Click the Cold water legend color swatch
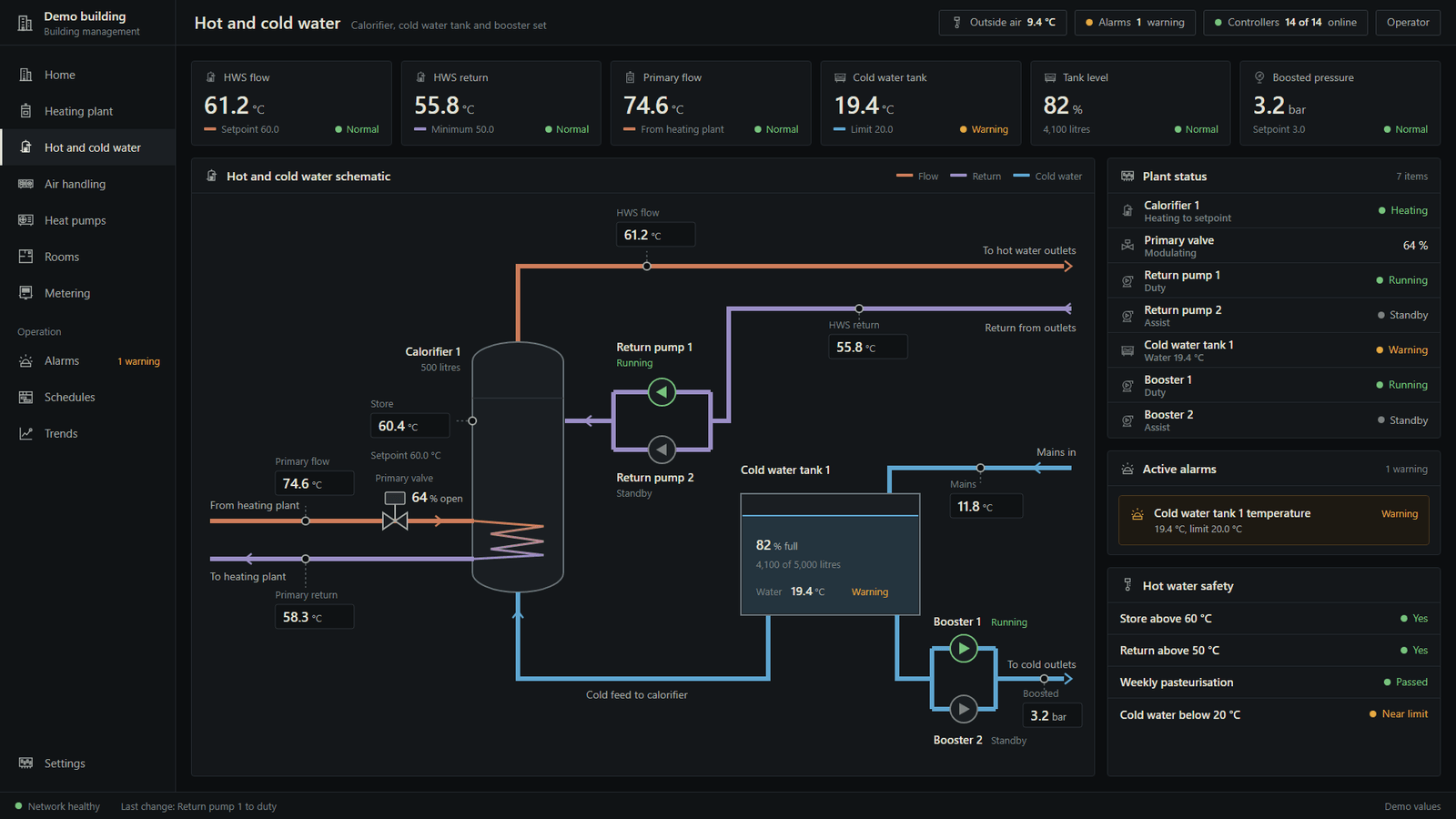This screenshot has width=1456, height=819. [1021, 176]
